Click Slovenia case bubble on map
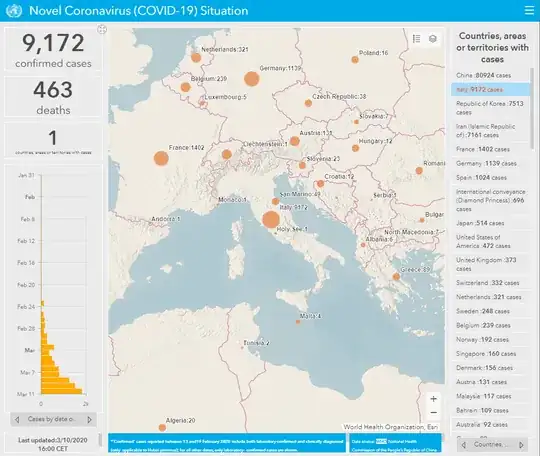The height and width of the screenshot is (456, 540). click(302, 165)
